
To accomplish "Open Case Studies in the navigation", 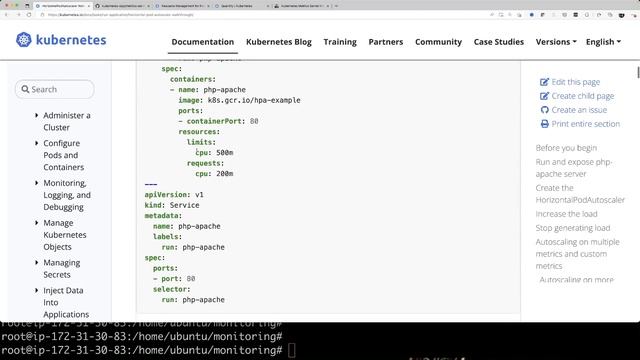I will point(498,42).
